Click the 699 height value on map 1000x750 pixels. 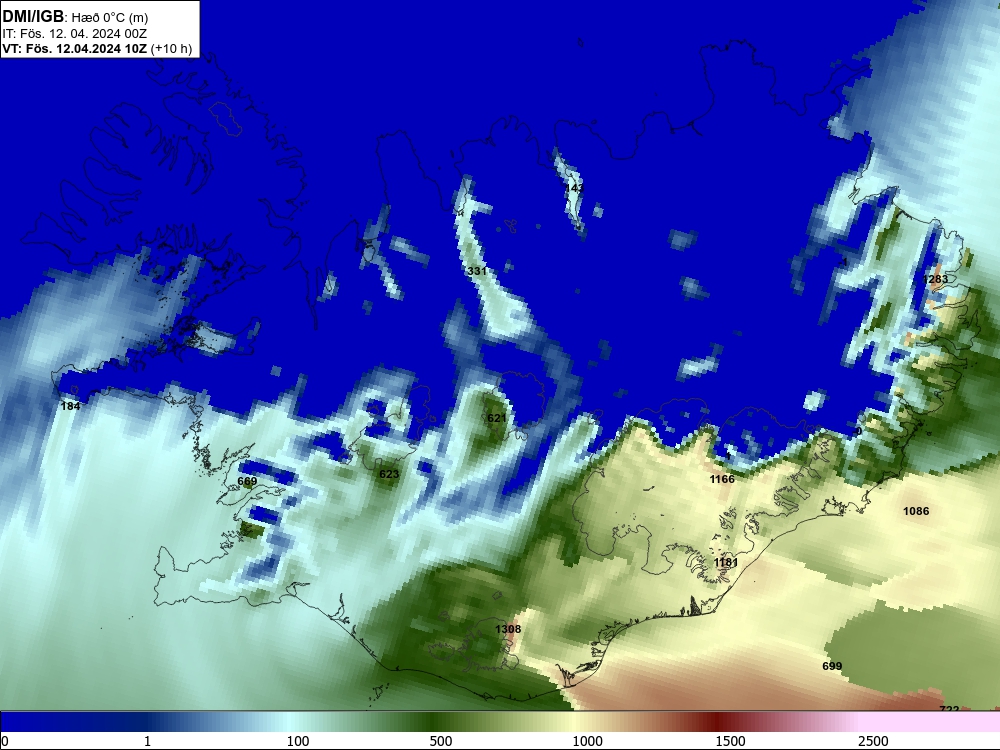pyautogui.click(x=832, y=666)
